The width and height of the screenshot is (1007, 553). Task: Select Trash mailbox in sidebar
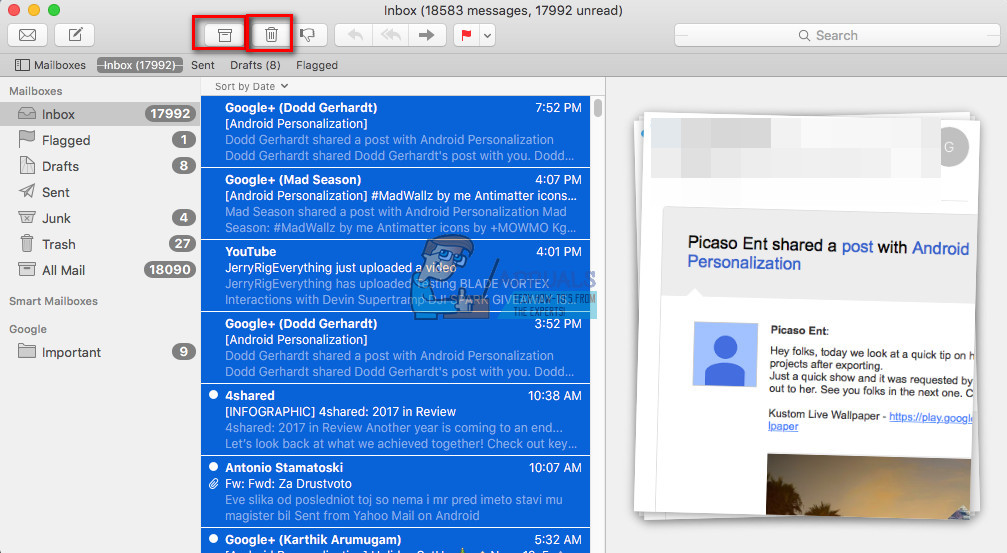[x=100, y=244]
